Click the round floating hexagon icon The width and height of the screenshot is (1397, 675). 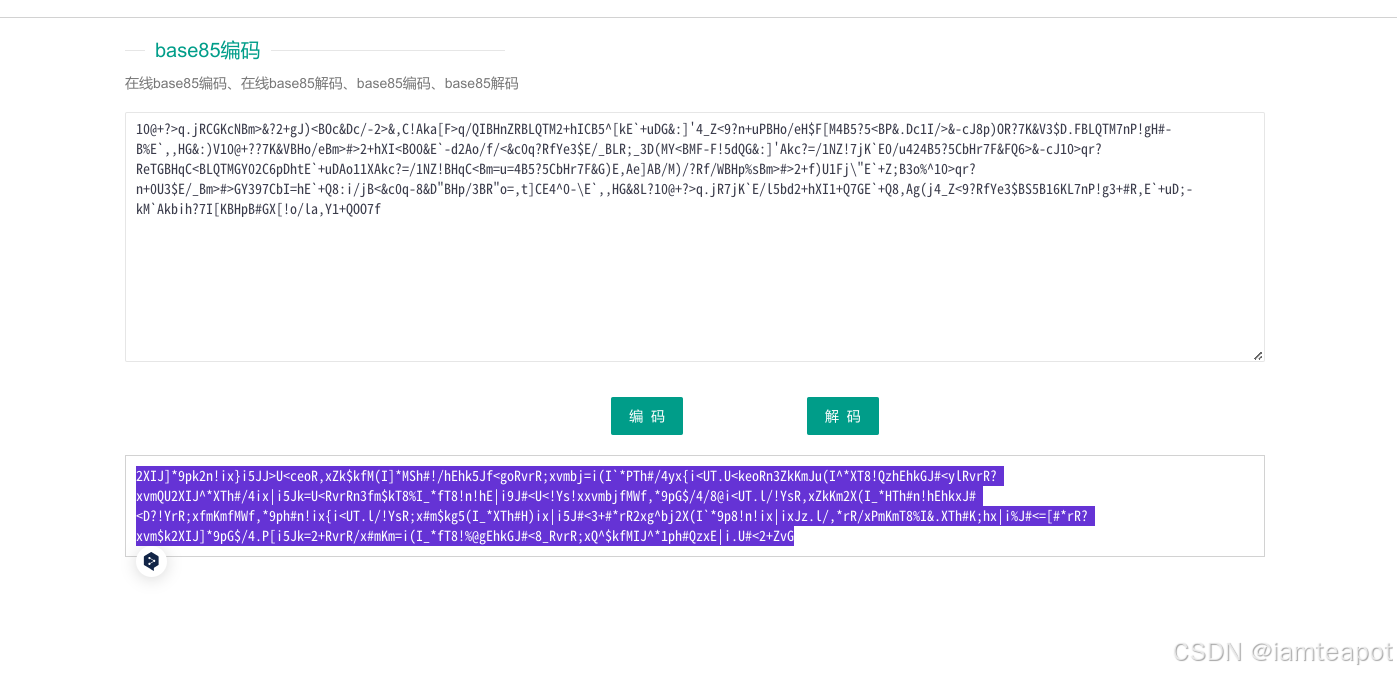coord(151,561)
